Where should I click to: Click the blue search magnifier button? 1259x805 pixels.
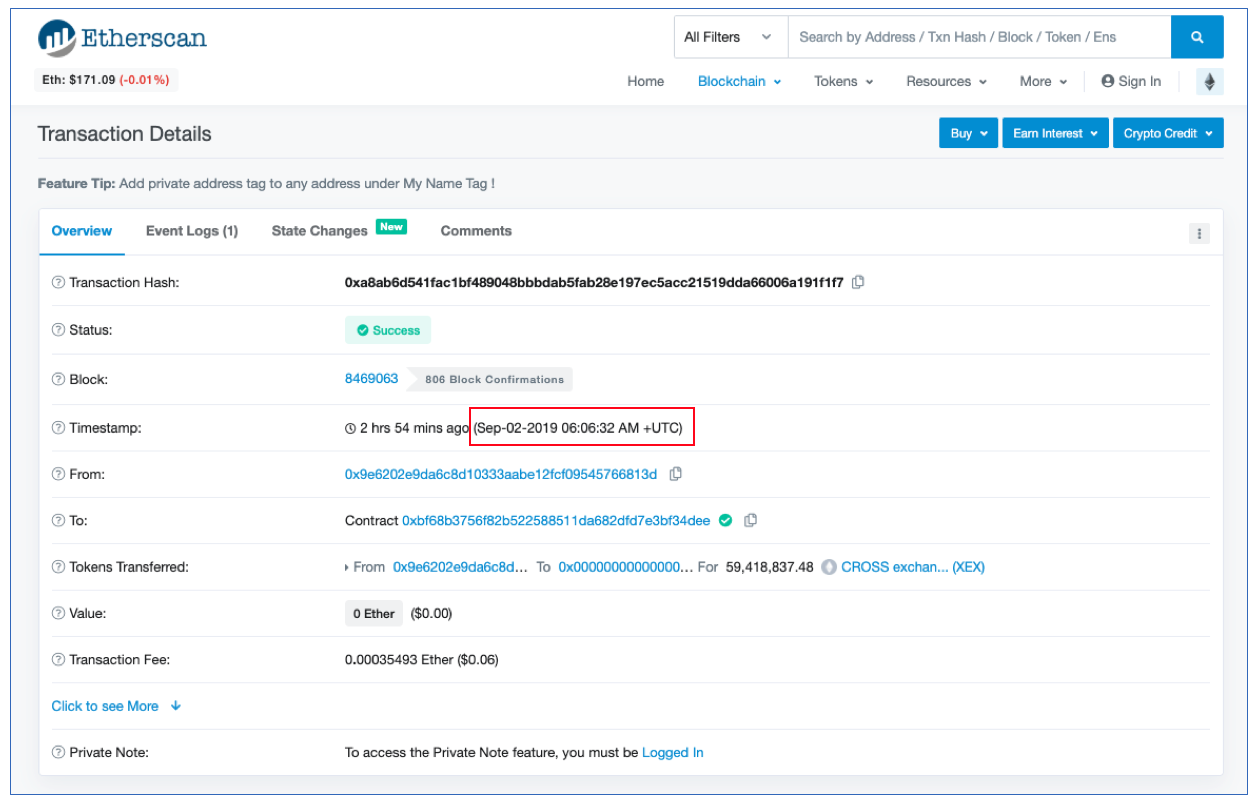pyautogui.click(x=1197, y=37)
